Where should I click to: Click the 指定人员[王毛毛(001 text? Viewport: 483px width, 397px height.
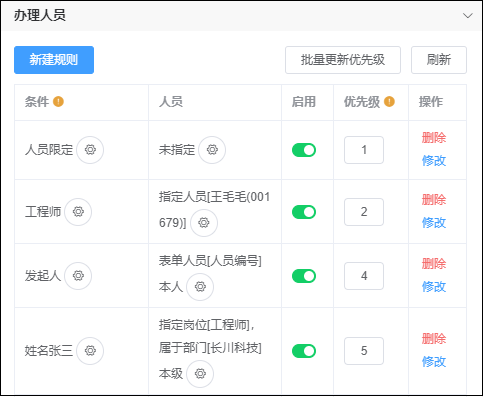(214, 197)
